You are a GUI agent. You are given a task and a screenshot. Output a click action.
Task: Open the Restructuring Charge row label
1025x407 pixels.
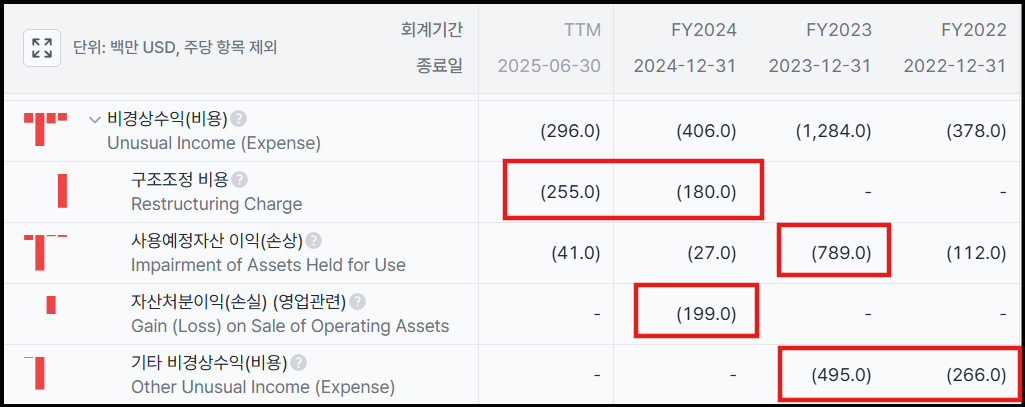pos(216,203)
